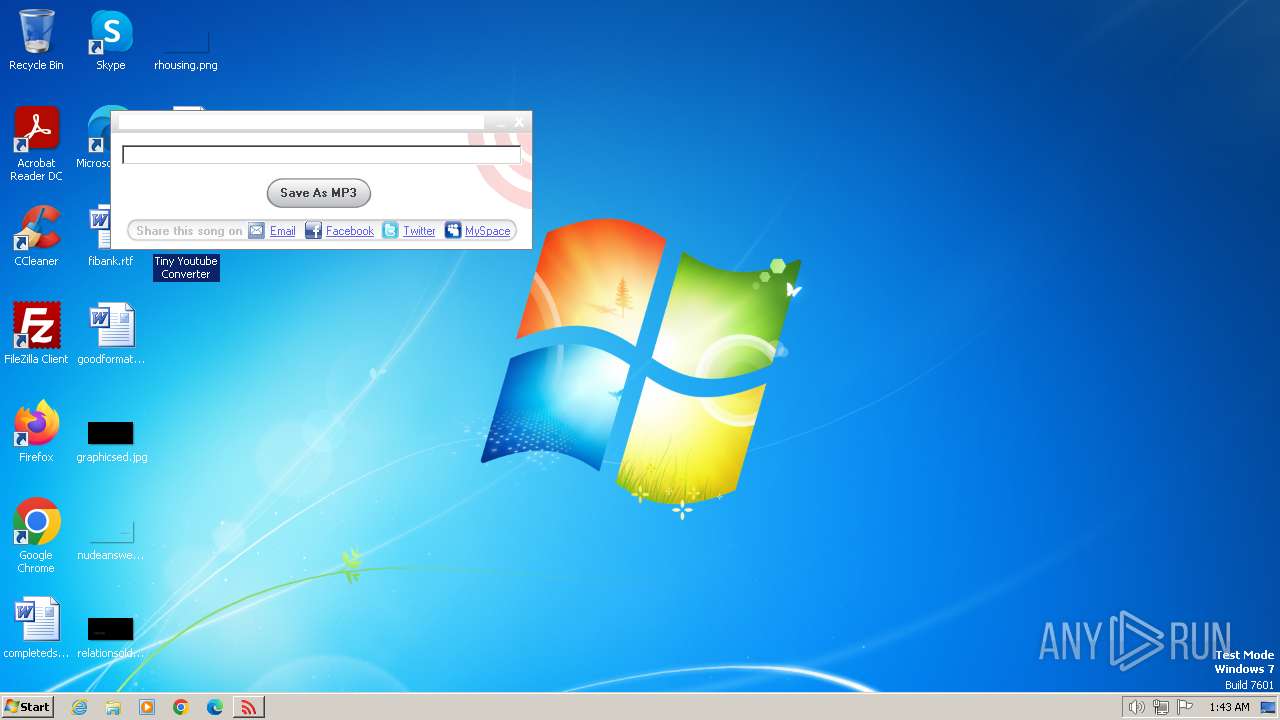Select the CCleaner desktop shortcut
This screenshot has width=1280, height=720.
(x=36, y=237)
